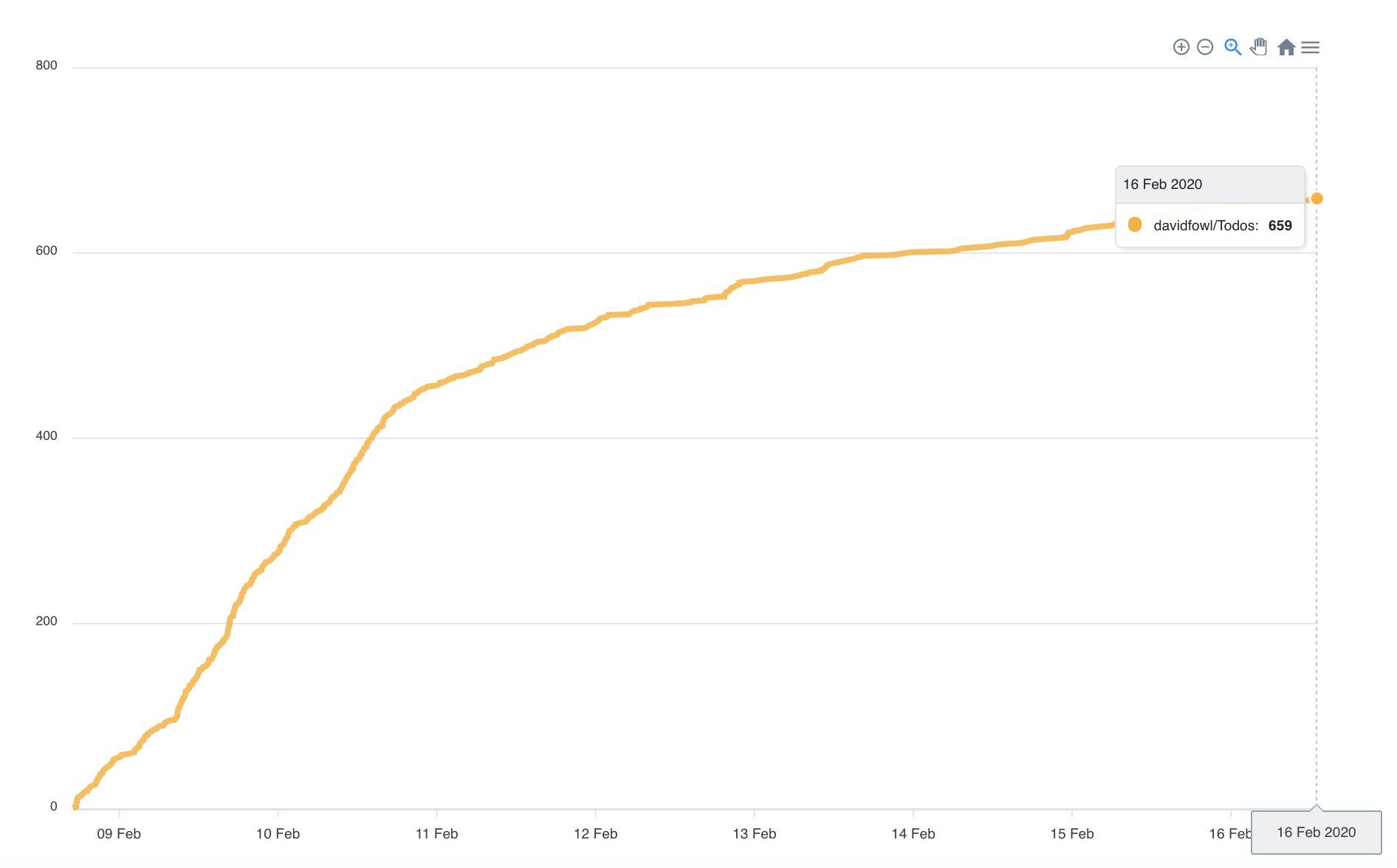The image size is (1397, 868).
Task: Click the 11 Feb axis label
Action: click(x=436, y=833)
